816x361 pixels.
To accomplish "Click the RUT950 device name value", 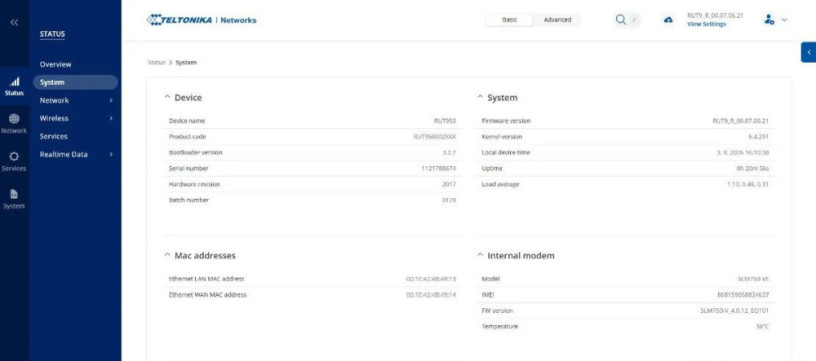I will pos(445,121).
